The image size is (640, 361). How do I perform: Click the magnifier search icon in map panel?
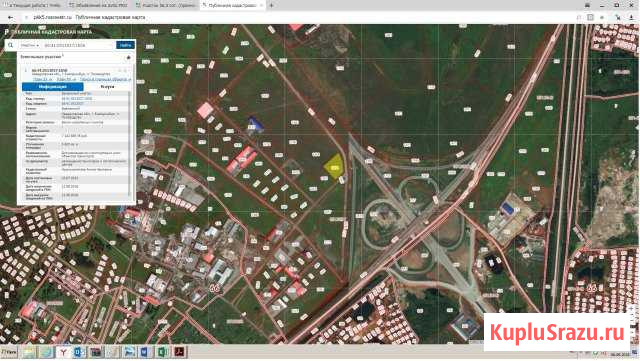[11, 45]
